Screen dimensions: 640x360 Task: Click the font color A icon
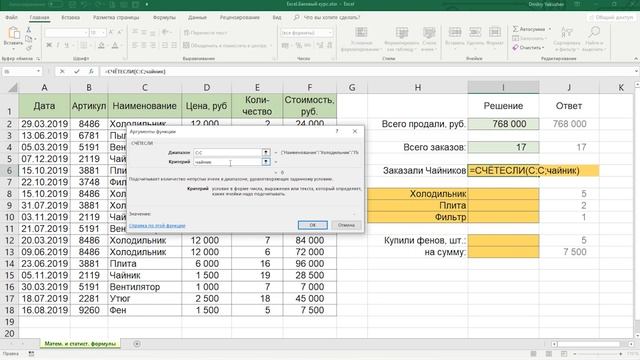pos(115,45)
